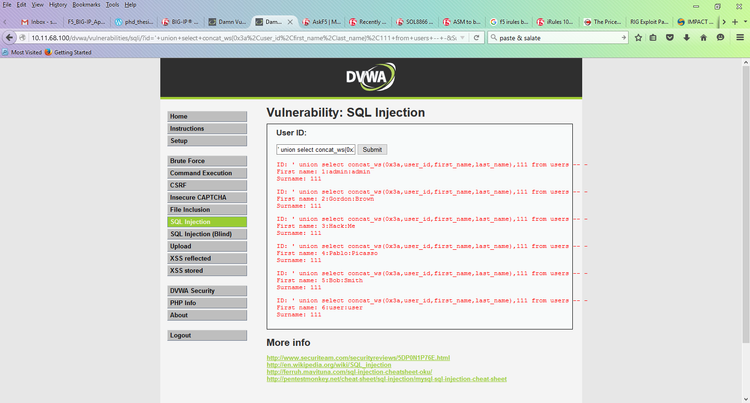Select the highlighted SQL Injection item

(207, 222)
